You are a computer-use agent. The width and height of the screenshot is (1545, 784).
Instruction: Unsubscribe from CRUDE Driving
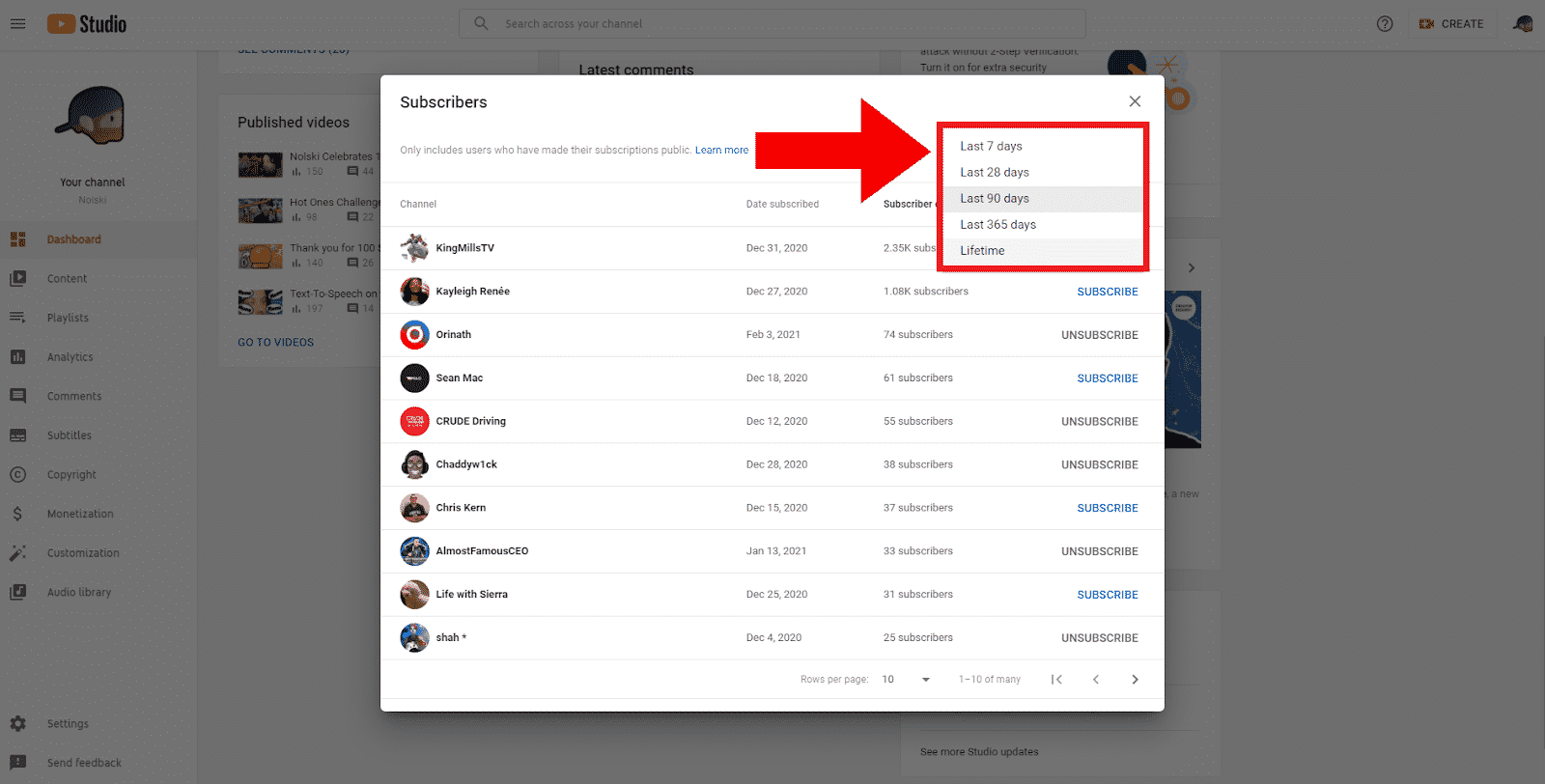pyautogui.click(x=1100, y=422)
